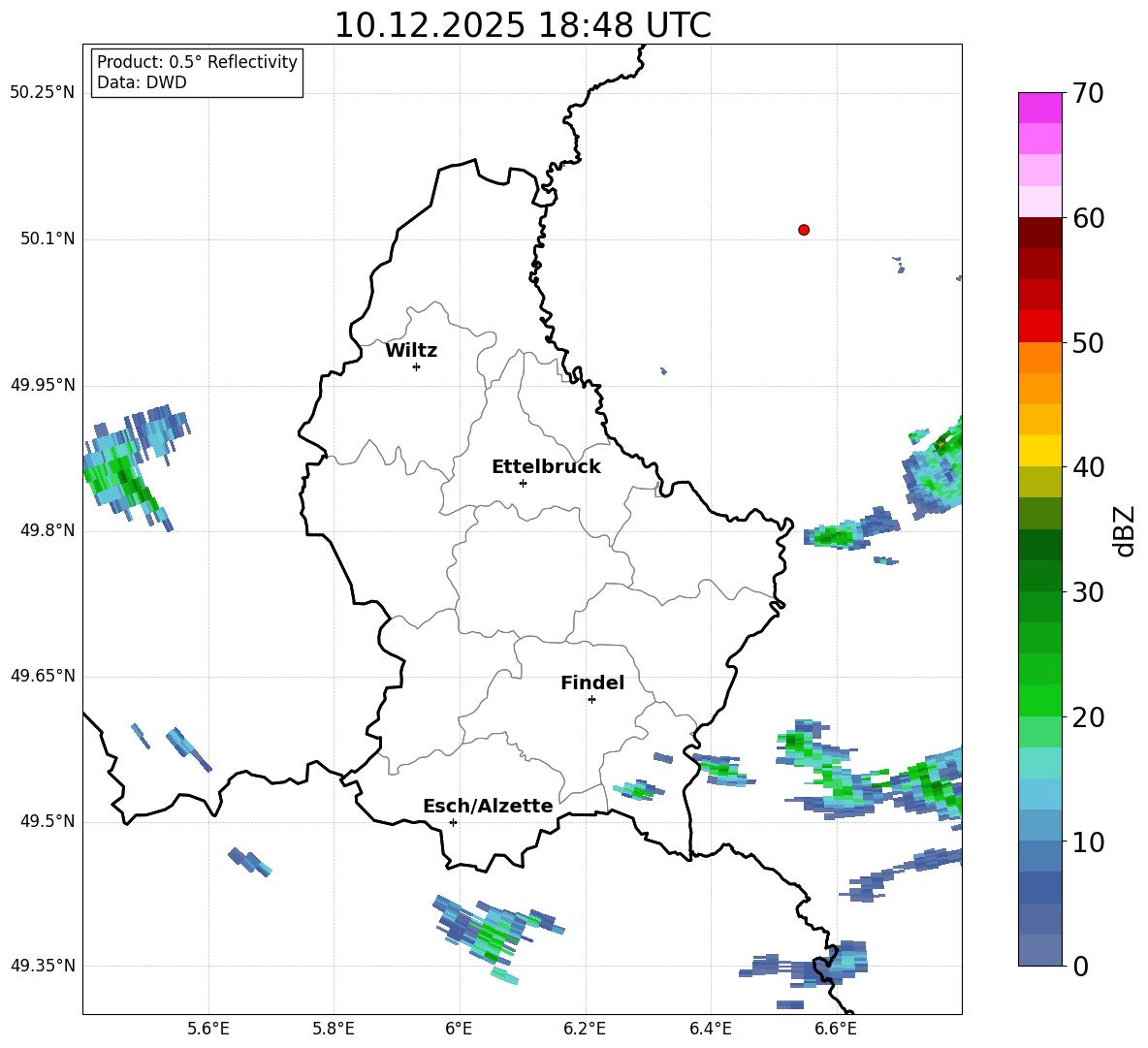
Task: Click the 50.25°N latitude label
Action: point(43,93)
